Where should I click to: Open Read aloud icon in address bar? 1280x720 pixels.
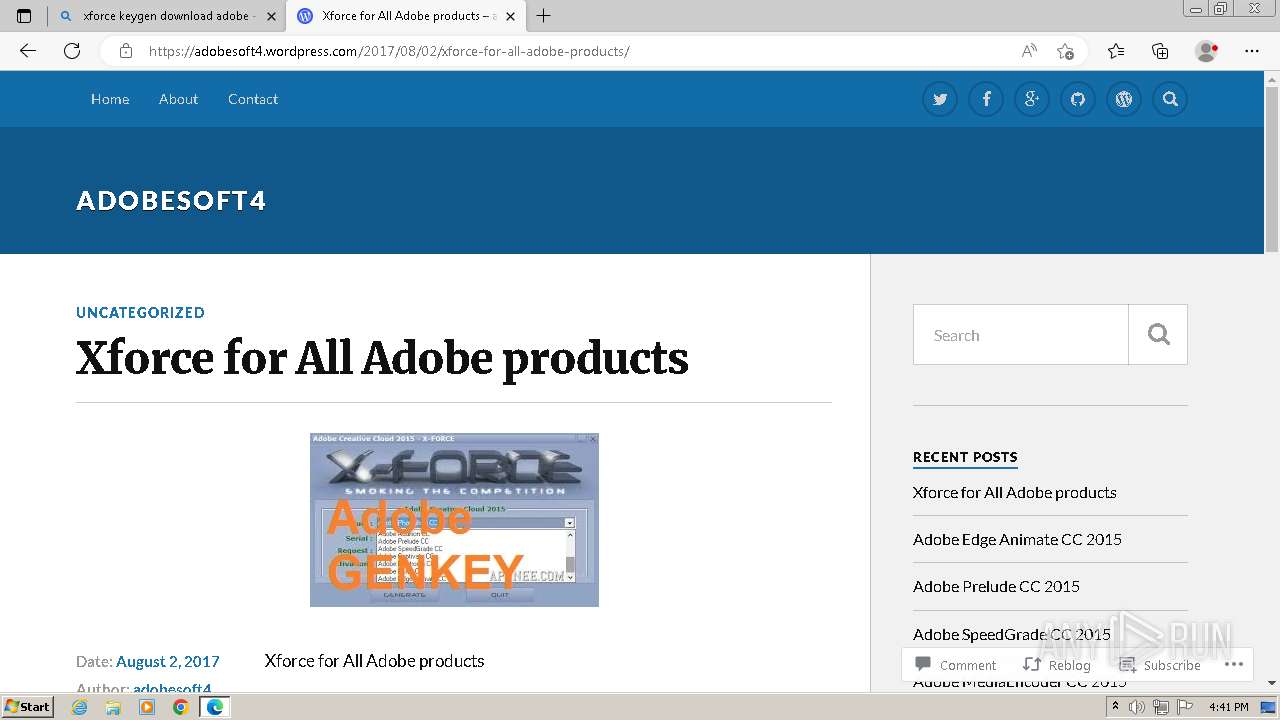1029,51
